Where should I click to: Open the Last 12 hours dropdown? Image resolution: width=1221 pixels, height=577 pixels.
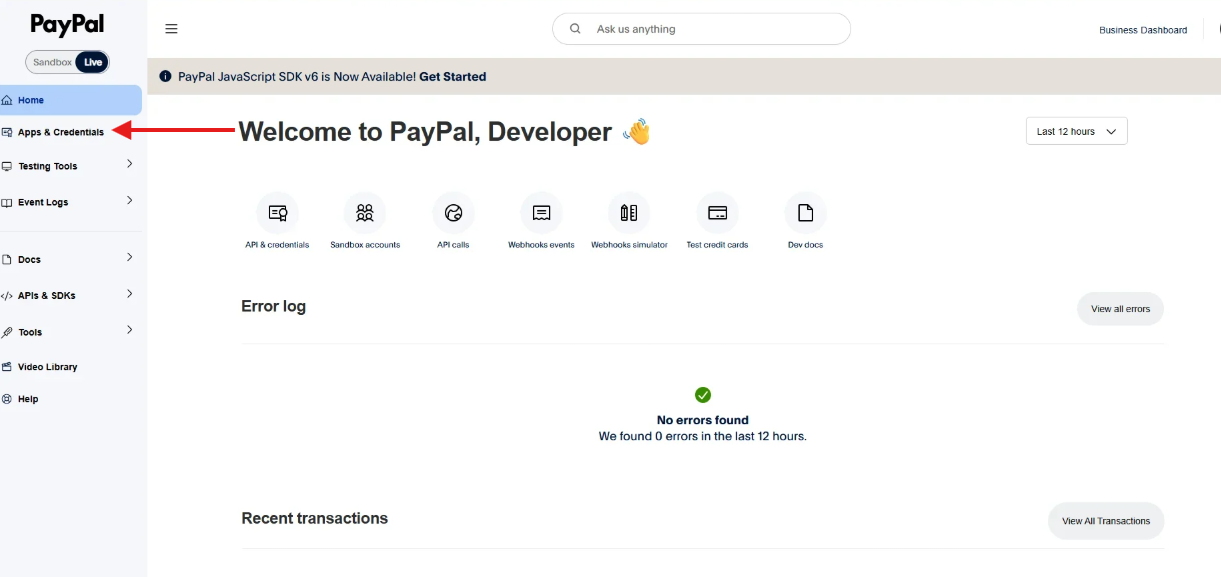(1076, 131)
